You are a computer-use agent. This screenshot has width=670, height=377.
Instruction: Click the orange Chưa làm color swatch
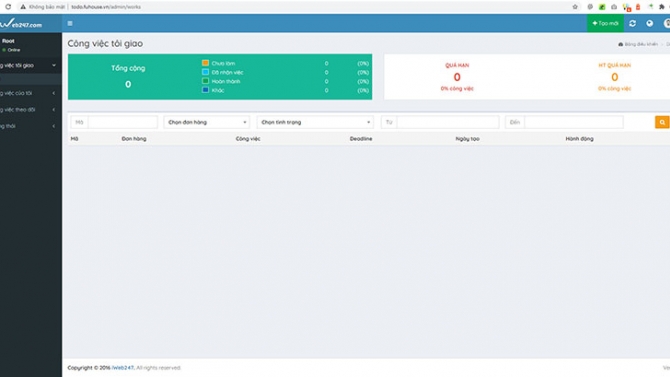coord(206,63)
